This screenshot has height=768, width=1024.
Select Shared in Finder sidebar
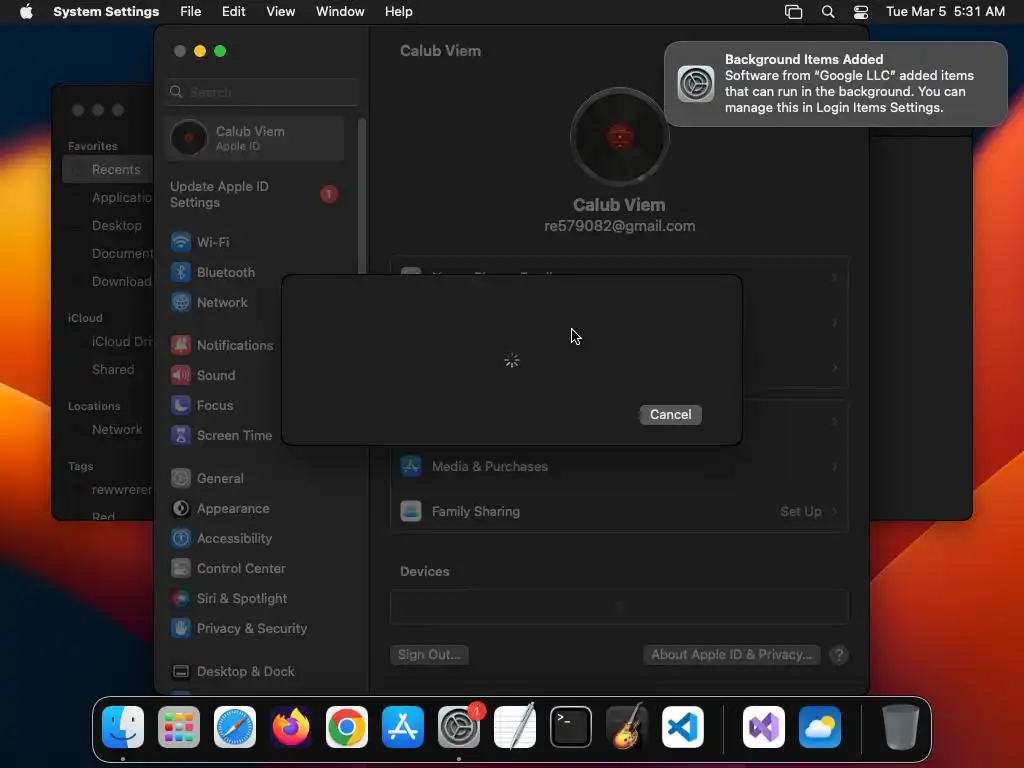pyautogui.click(x=108, y=370)
